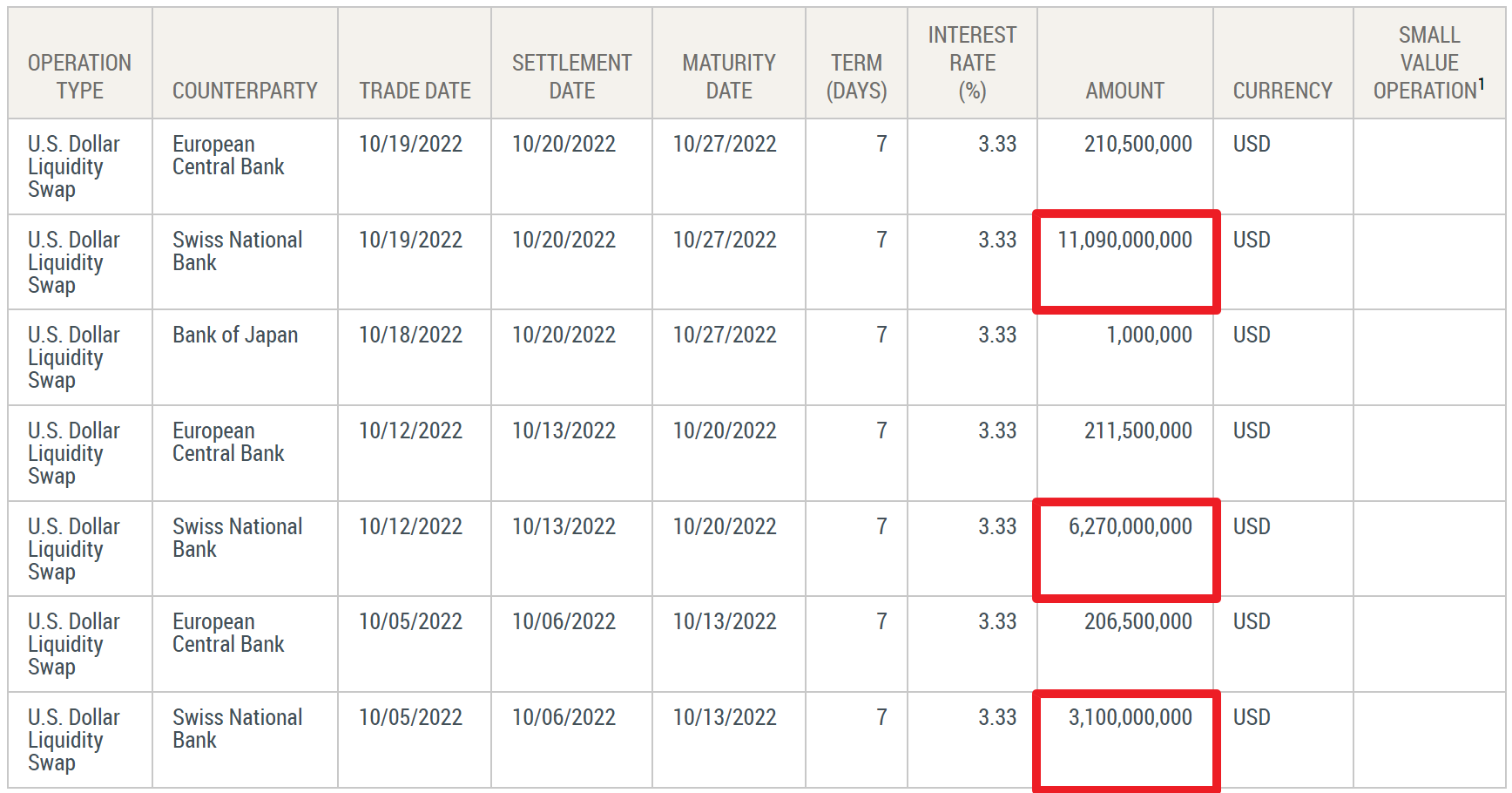Select the amount 211,500,000
1512x793 pixels.
tap(1137, 430)
